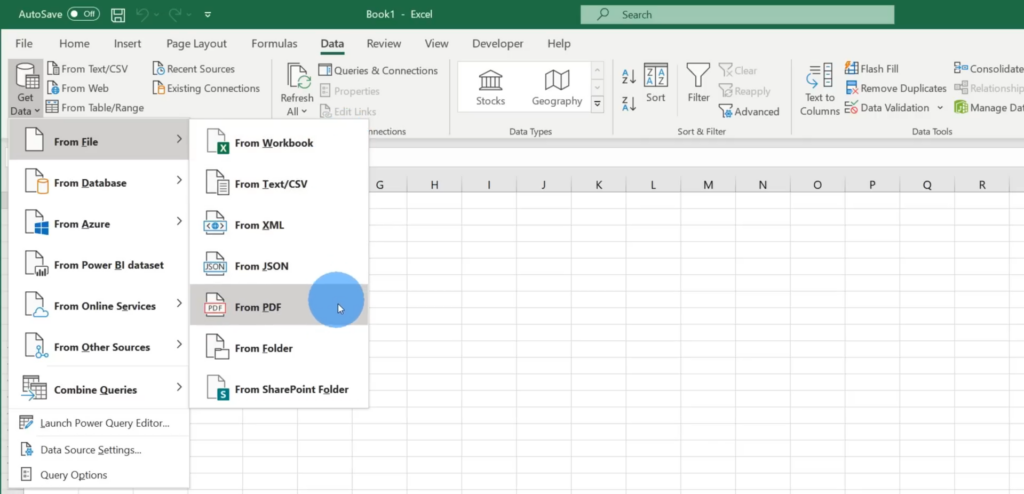
Task: Open Existing Connections
Action: click(206, 88)
